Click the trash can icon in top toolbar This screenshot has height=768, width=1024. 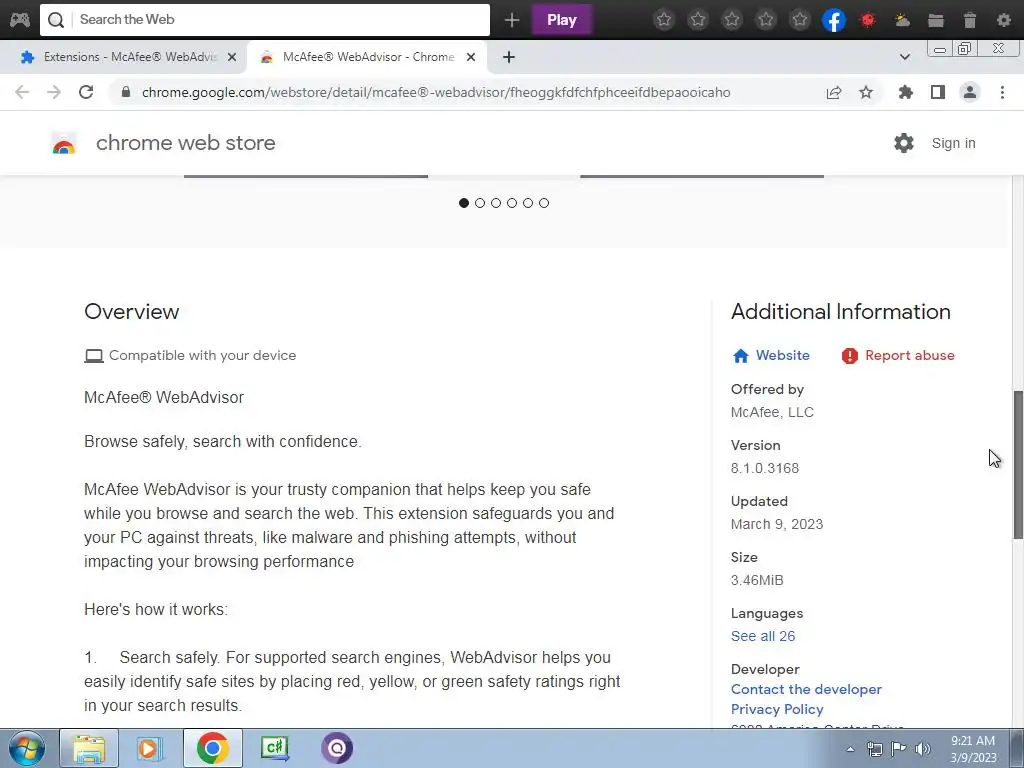[970, 20]
